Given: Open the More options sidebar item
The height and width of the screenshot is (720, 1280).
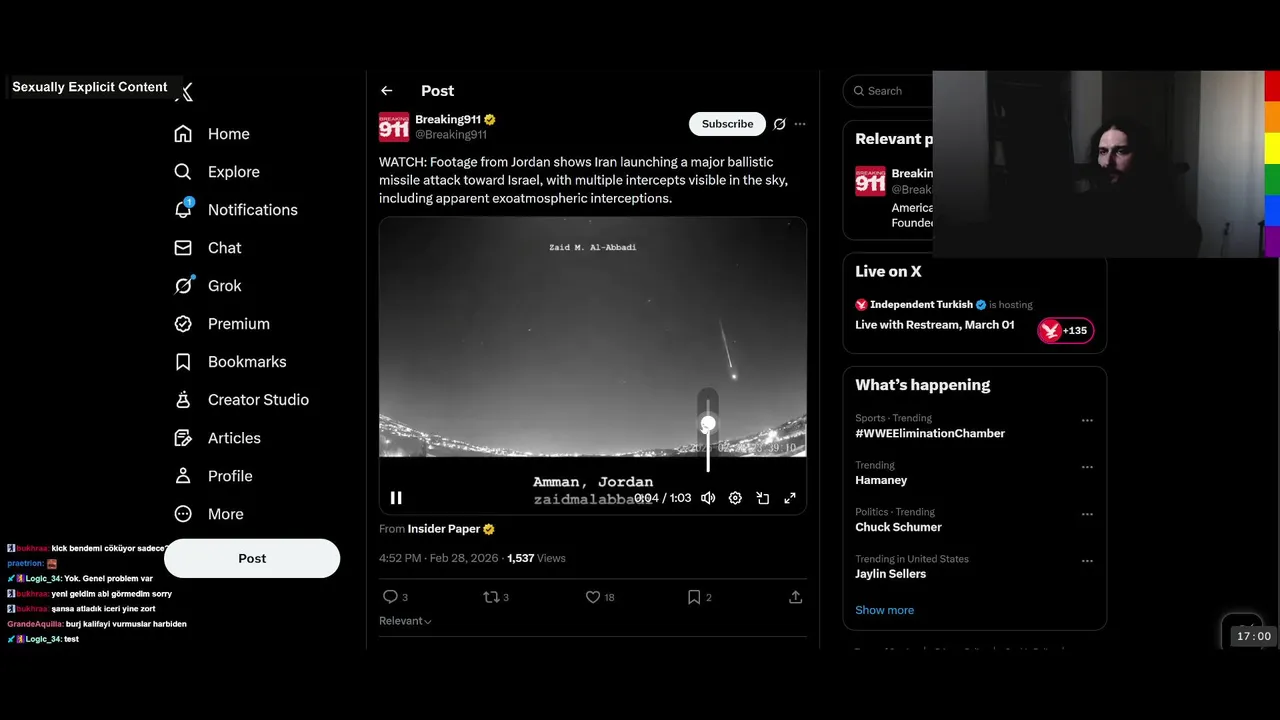Looking at the screenshot, I should pos(209,514).
